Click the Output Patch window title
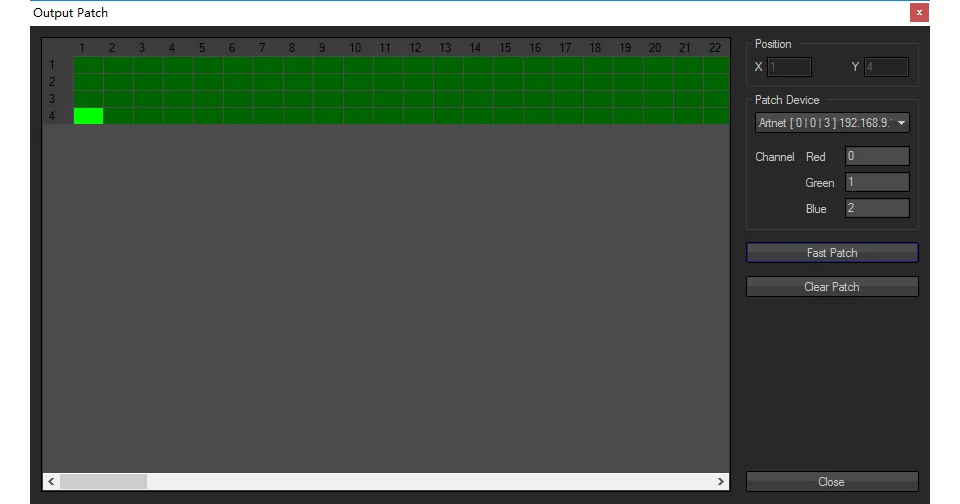 [x=70, y=13]
